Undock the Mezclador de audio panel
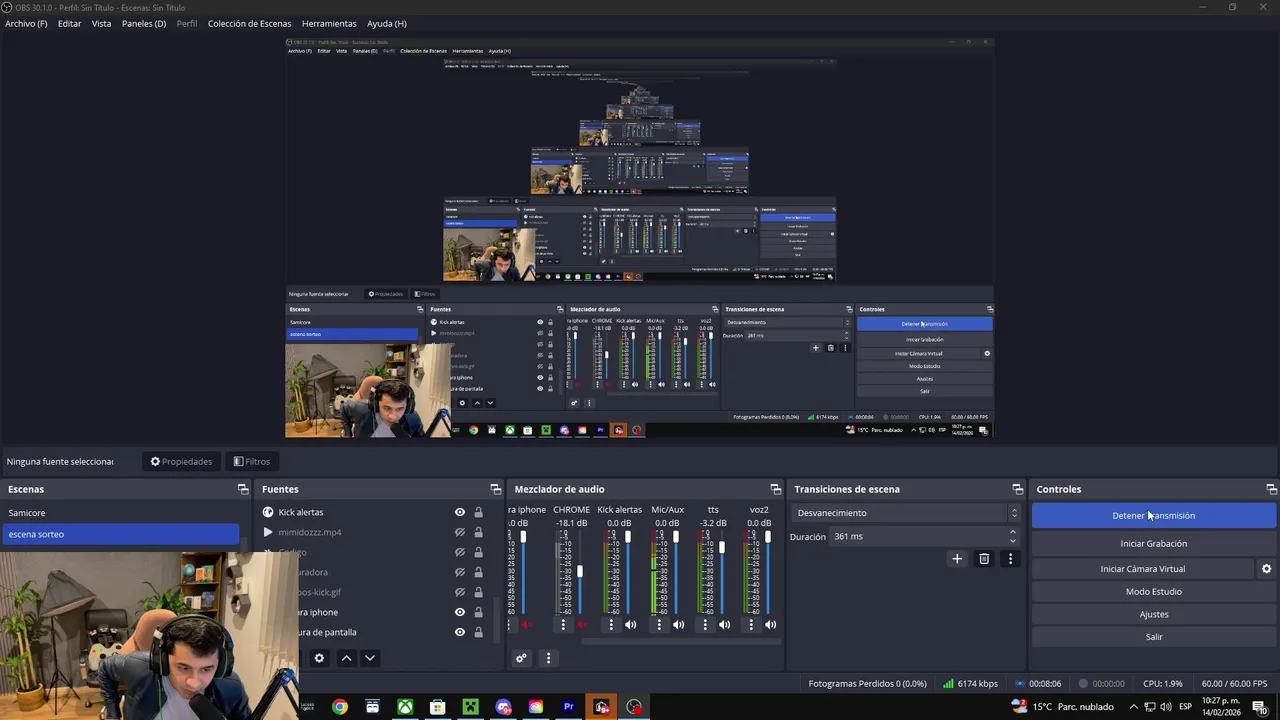The width and height of the screenshot is (1280, 720). pyautogui.click(x=775, y=489)
